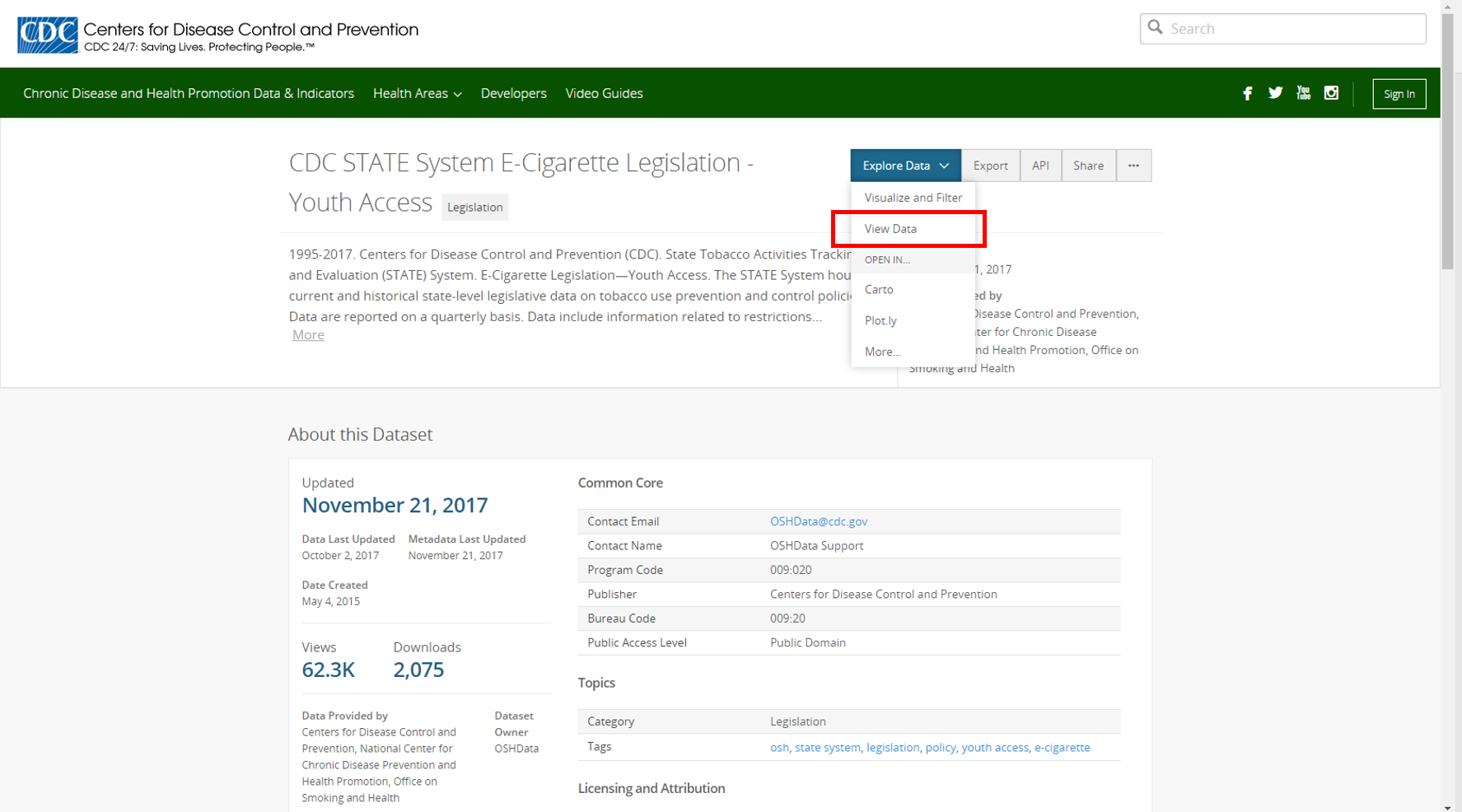Select View Data from the menu
The image size is (1462, 812).
[890, 229]
